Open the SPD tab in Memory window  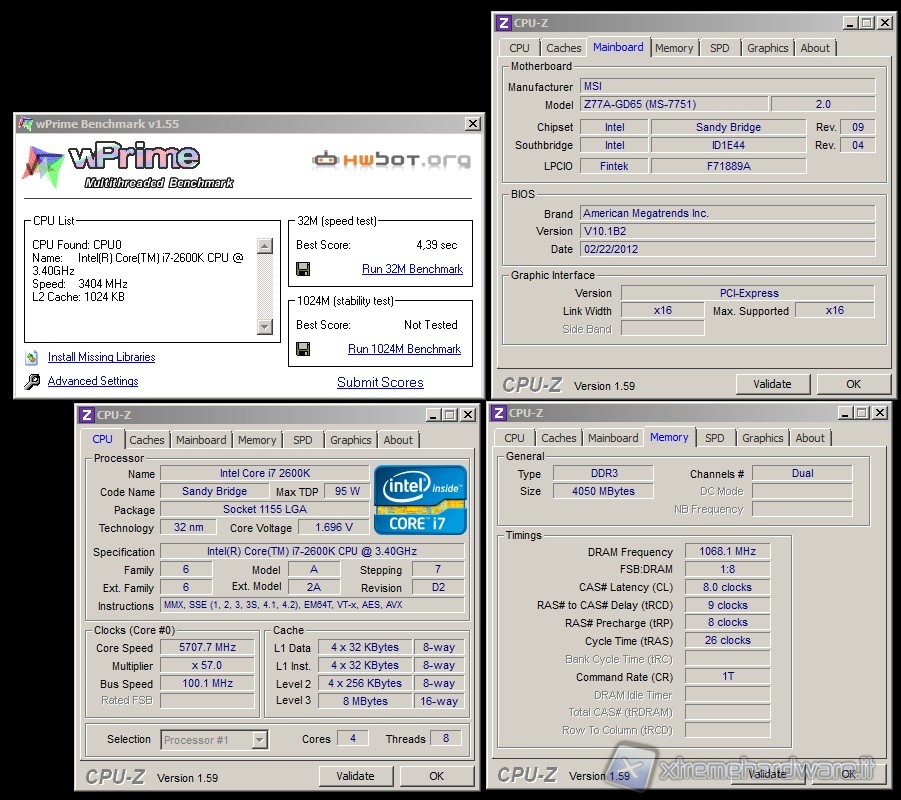point(714,438)
